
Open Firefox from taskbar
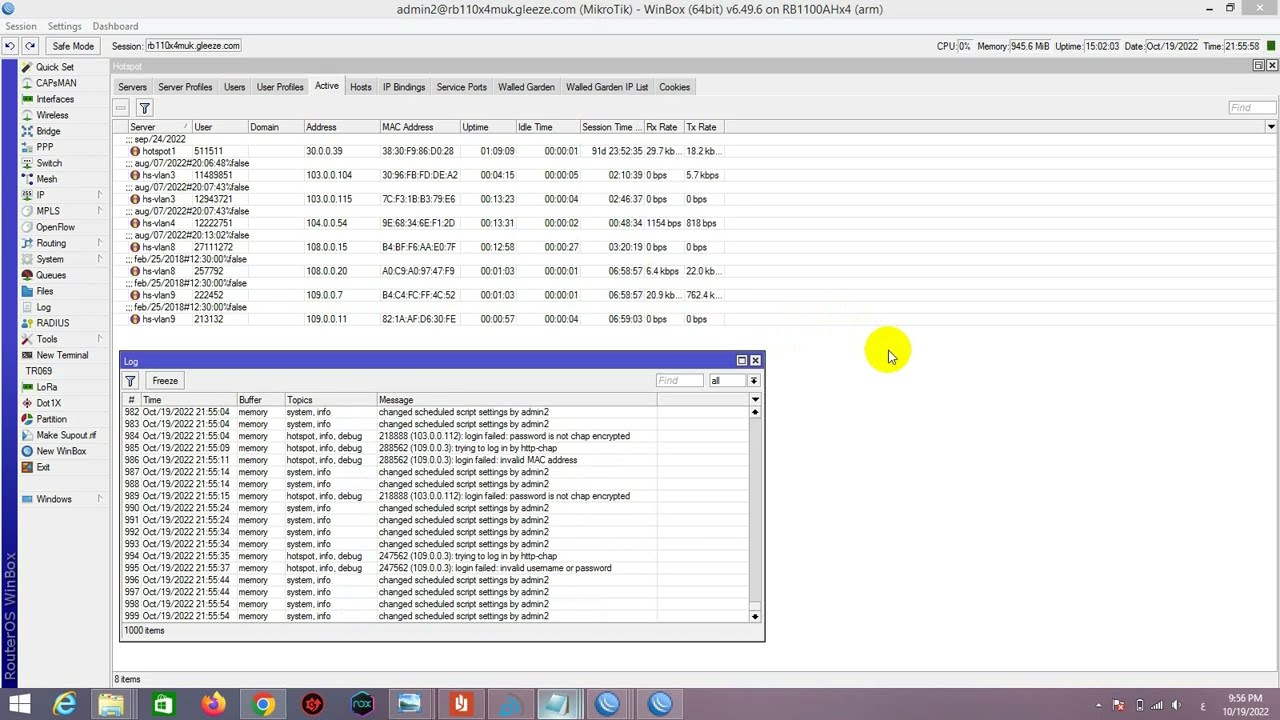tap(213, 704)
